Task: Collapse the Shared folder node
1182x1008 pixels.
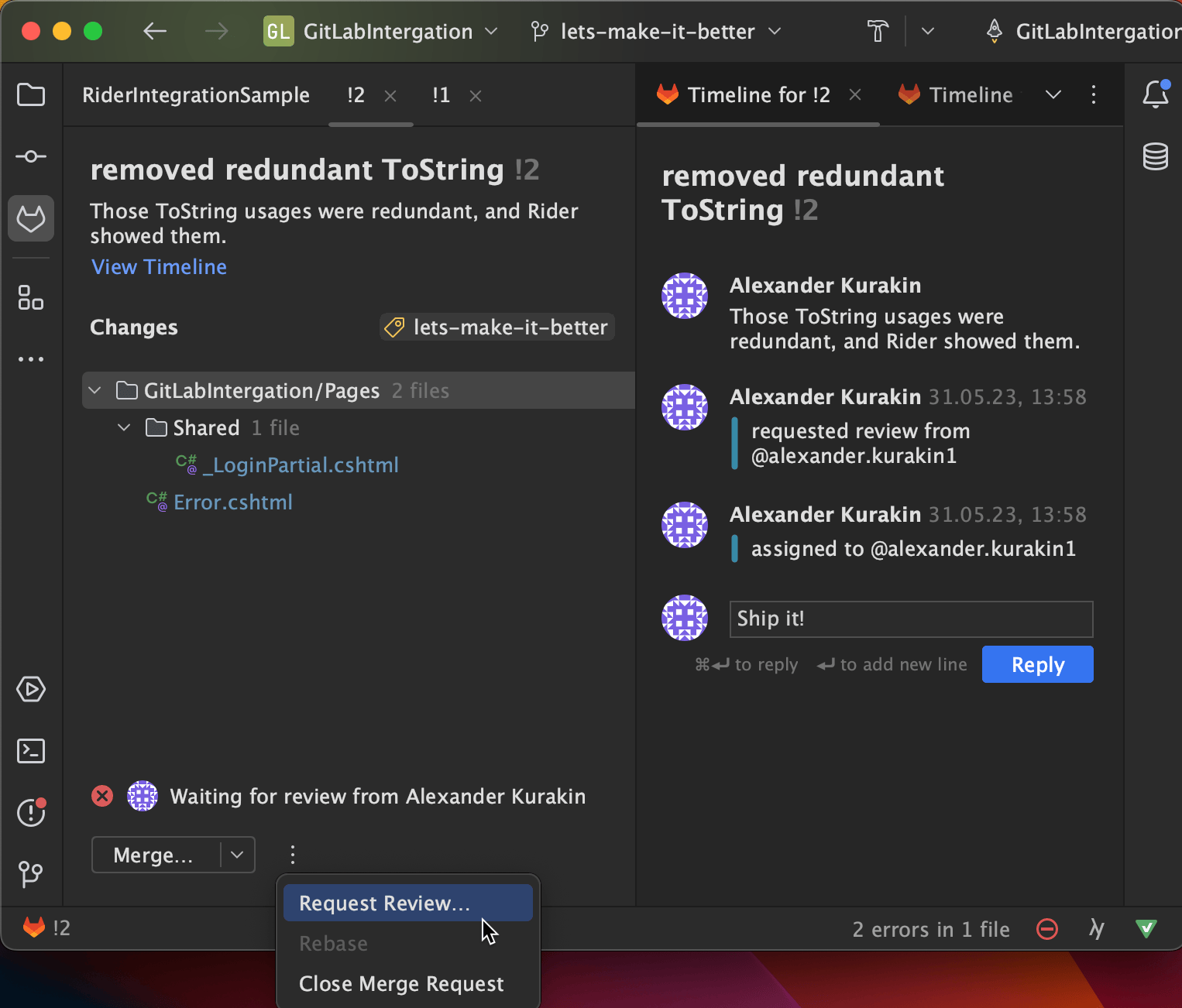Action: coord(124,428)
